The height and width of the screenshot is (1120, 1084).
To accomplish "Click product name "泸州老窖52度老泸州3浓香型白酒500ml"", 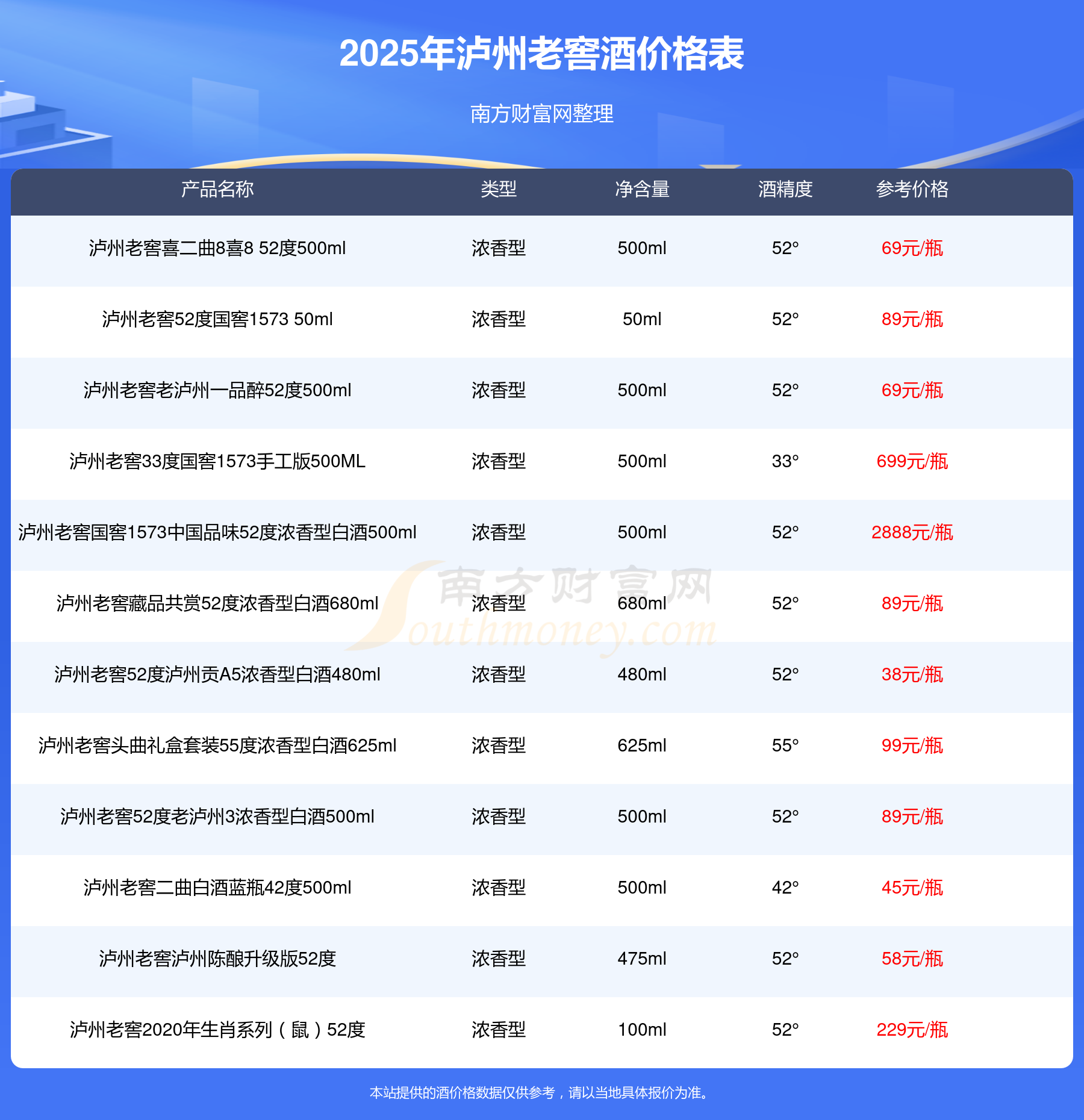I will pos(217,817).
